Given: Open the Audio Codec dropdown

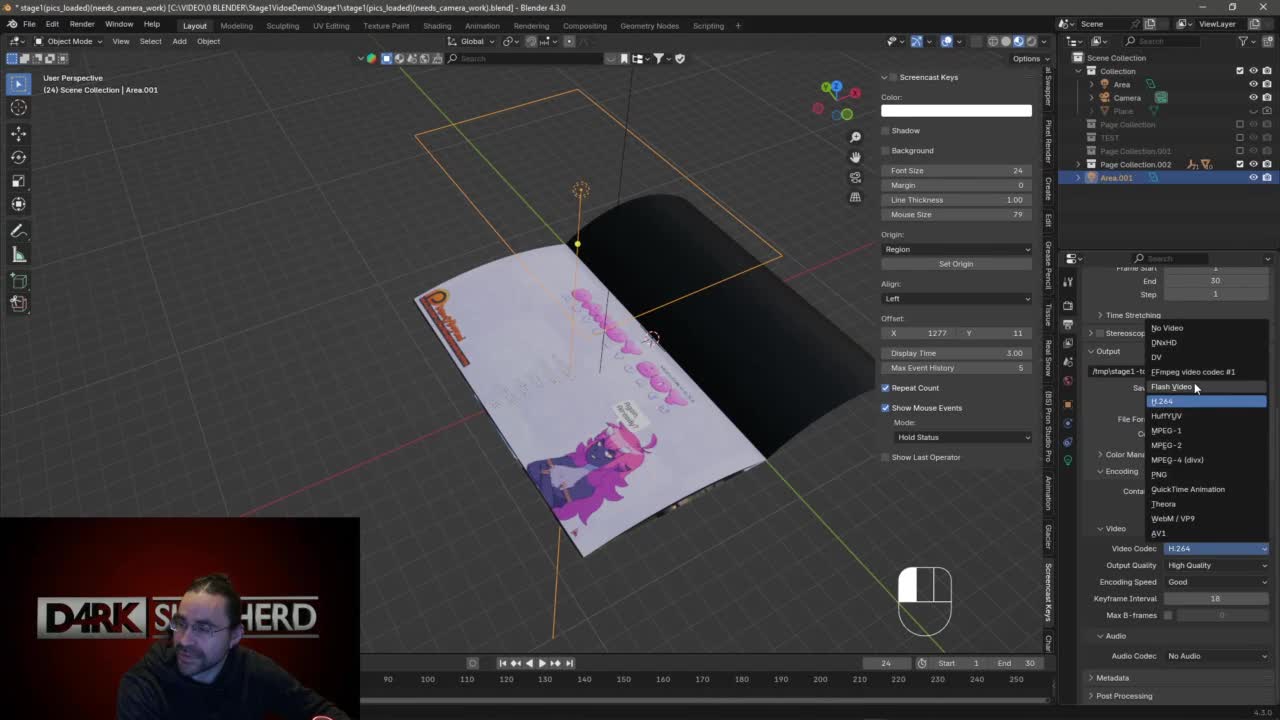Looking at the screenshot, I should (x=1216, y=656).
